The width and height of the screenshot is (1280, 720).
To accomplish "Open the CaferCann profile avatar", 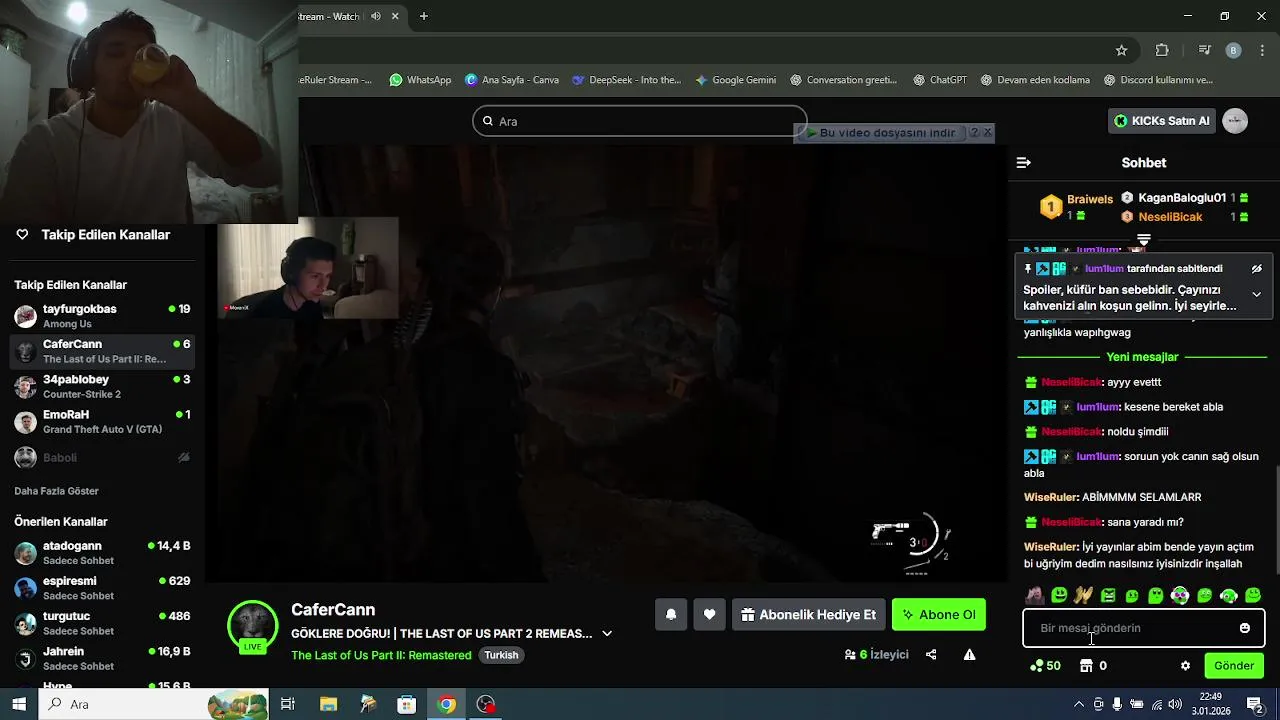I will point(253,626).
